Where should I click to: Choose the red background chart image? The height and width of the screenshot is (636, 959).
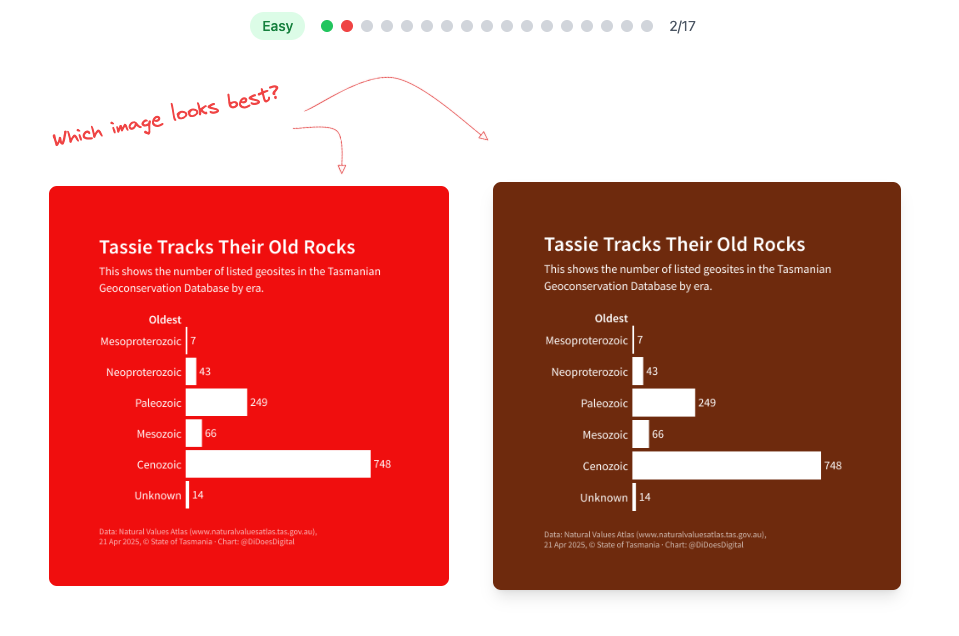coord(249,386)
